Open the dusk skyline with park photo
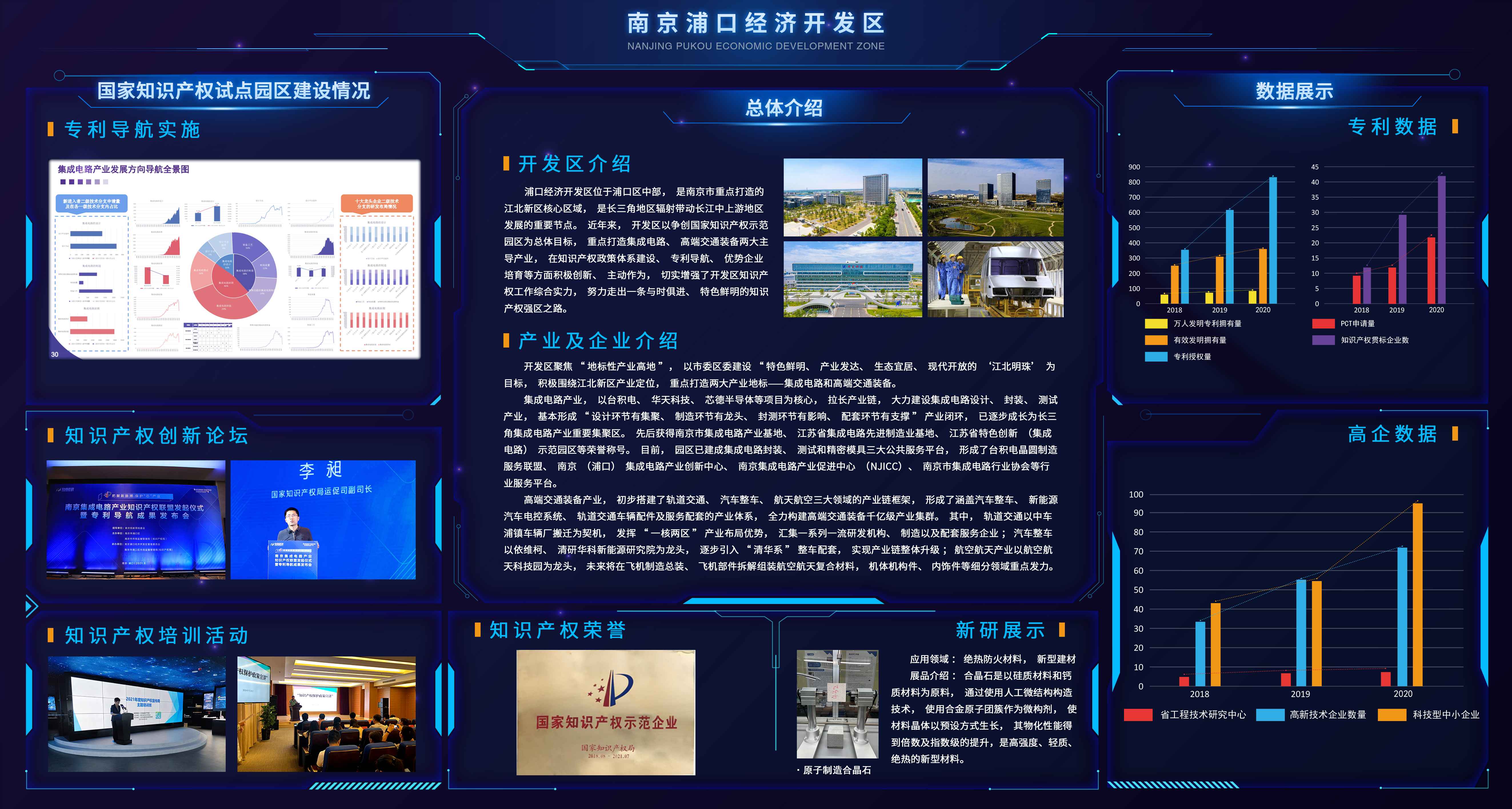Image resolution: width=1512 pixels, height=809 pixels. coord(995,197)
